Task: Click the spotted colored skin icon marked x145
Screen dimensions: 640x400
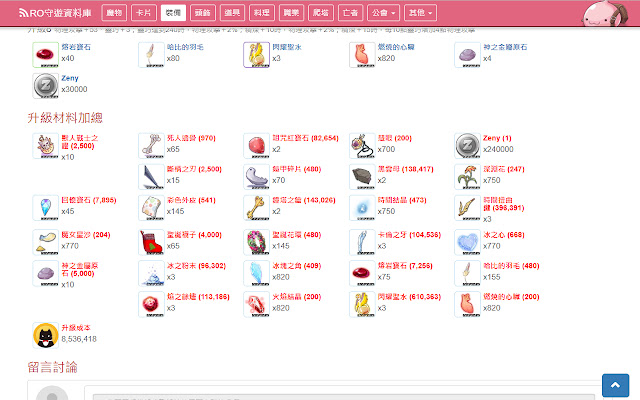Action: coord(151,208)
